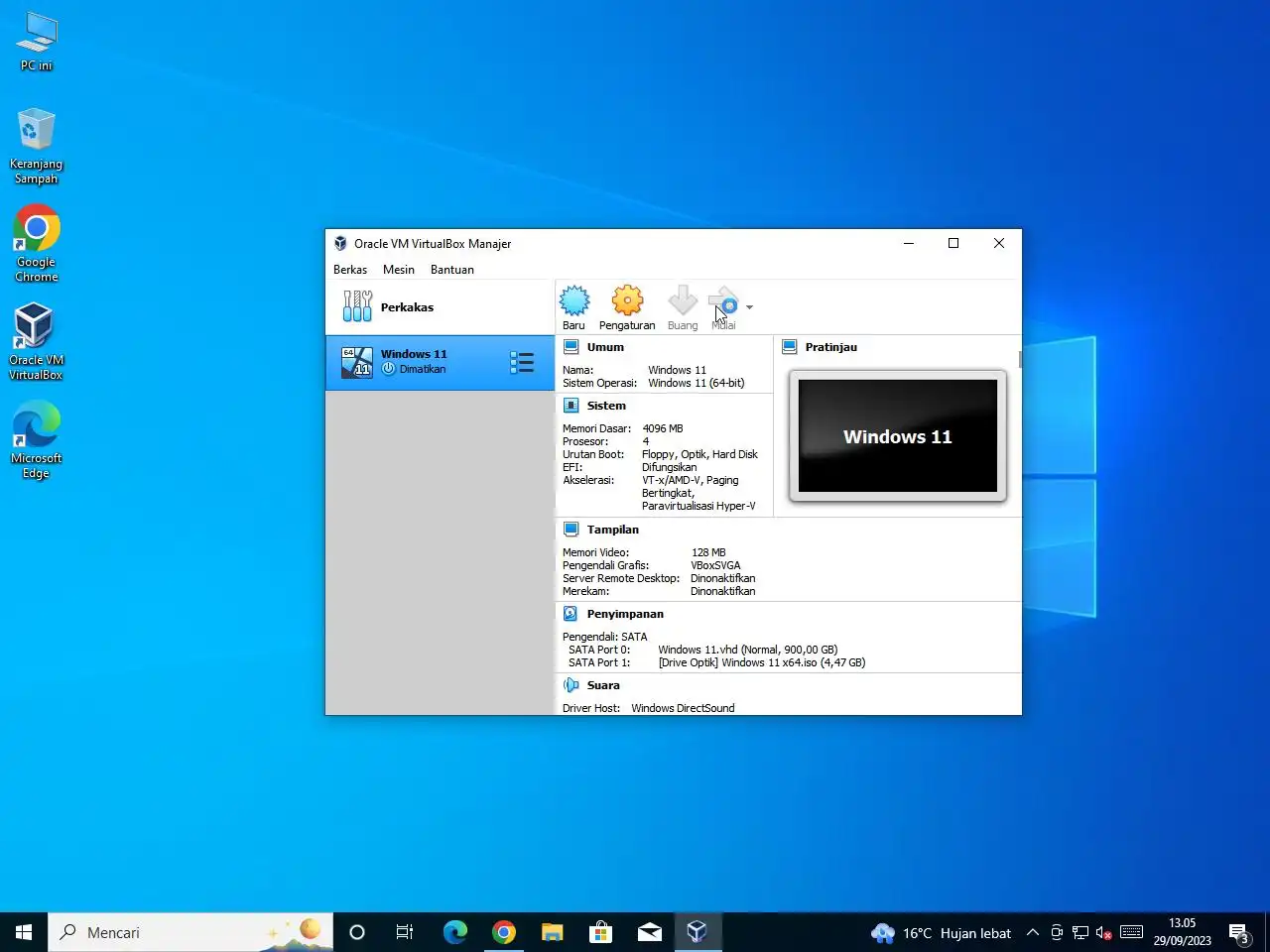Start the VM with the Mulai icon
The image size is (1270, 952).
click(x=724, y=301)
